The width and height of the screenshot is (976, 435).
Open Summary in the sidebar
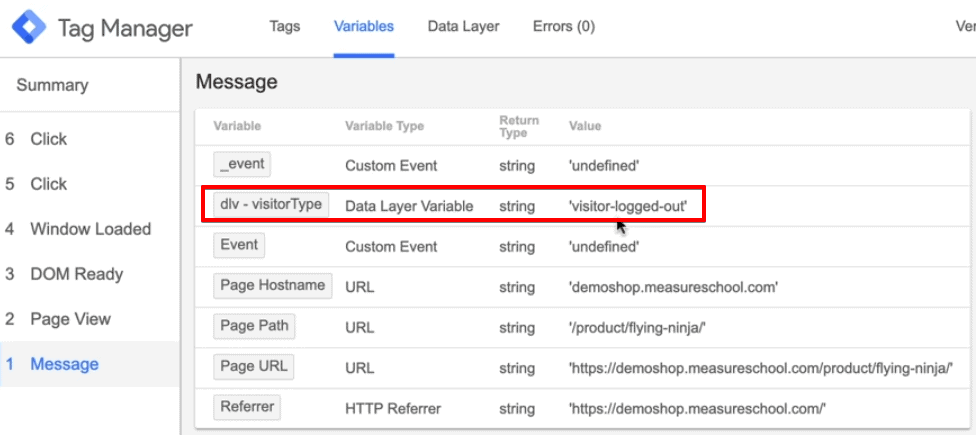52,85
